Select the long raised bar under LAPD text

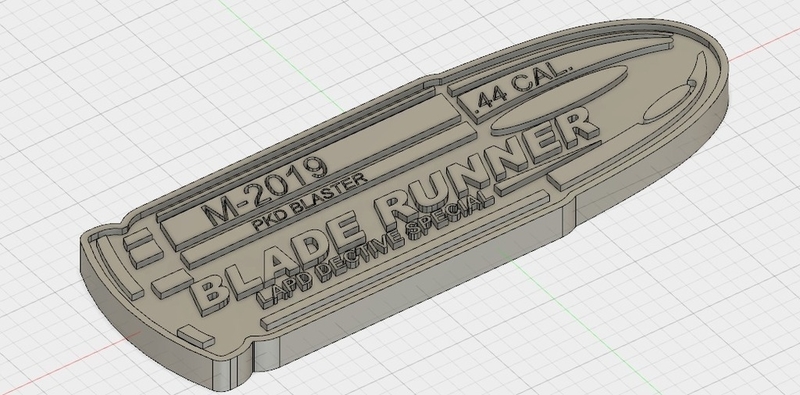coord(405,260)
